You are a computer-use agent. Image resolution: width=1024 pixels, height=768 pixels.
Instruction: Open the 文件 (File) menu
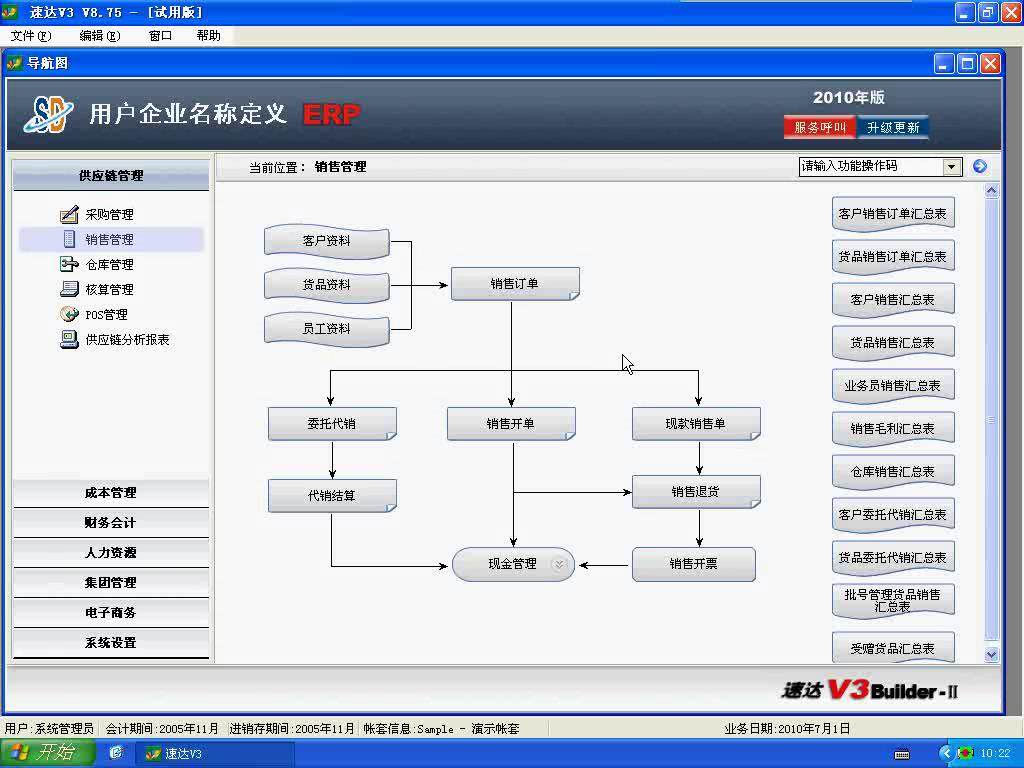tap(28, 34)
